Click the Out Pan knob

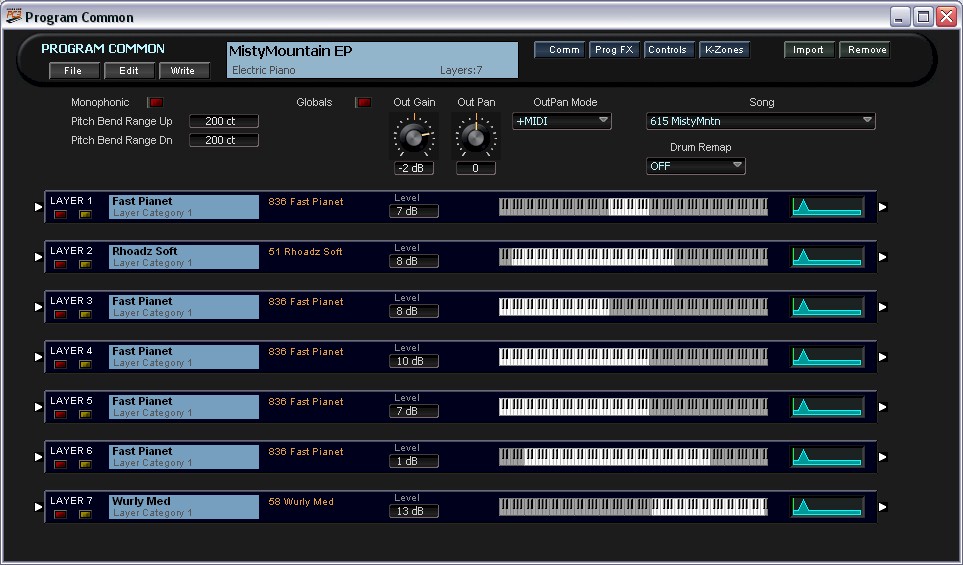tap(476, 136)
